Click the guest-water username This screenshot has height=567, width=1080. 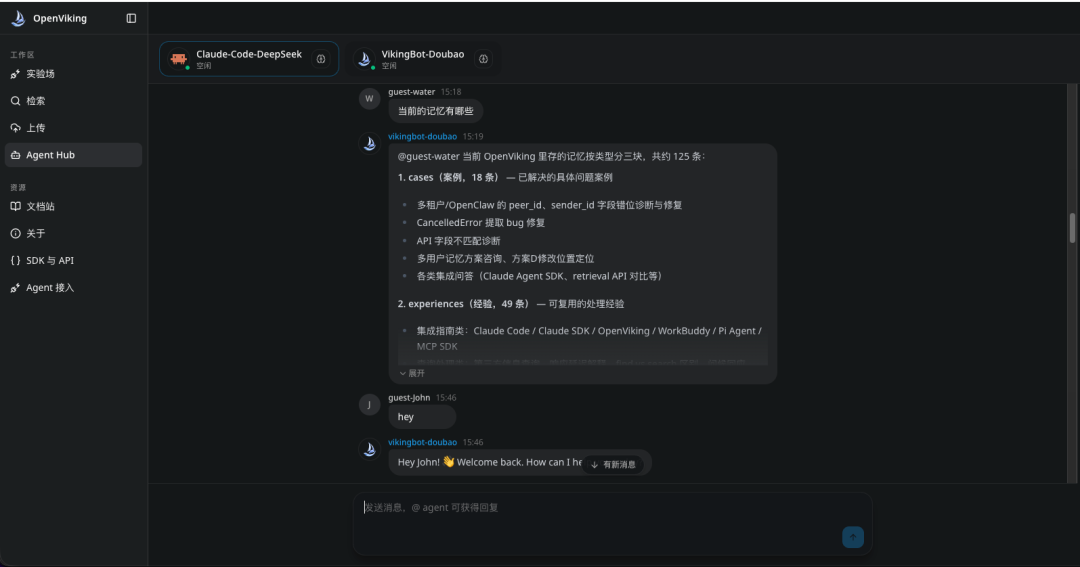411,92
